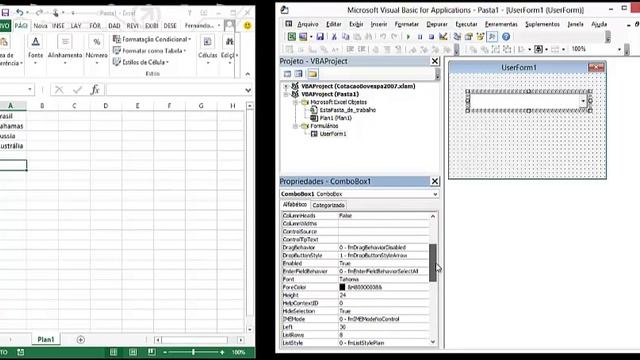Expand the CotacaoBovespa2007.xlam project node
This screenshot has width=640, height=360.
[286, 86]
